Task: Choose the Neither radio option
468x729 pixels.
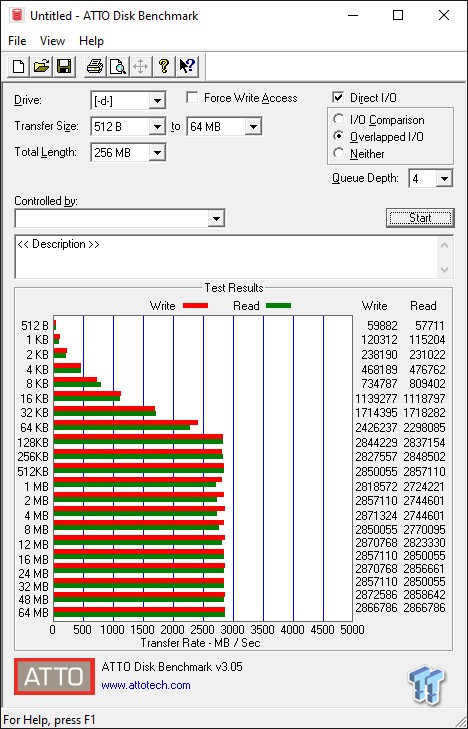Action: point(339,153)
